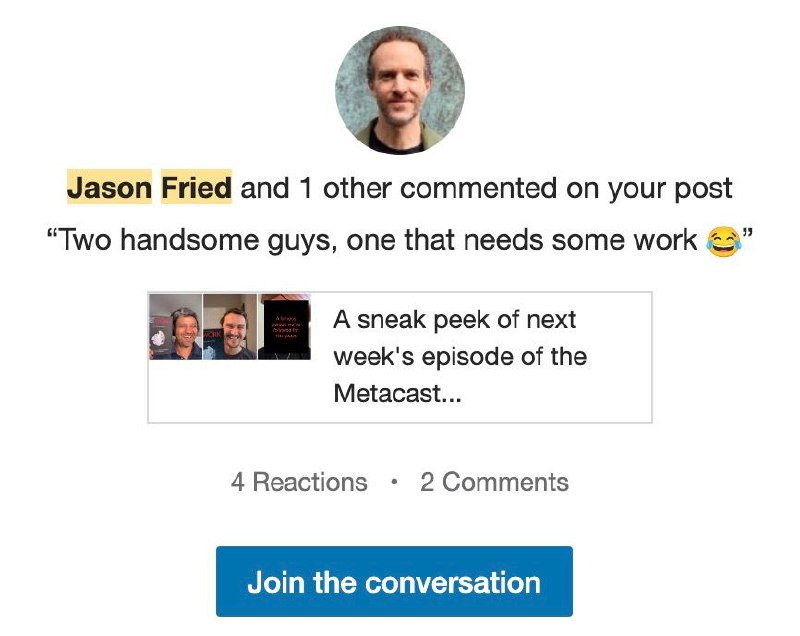
Task: Click the circular profile photo at top
Action: [x=399, y=89]
